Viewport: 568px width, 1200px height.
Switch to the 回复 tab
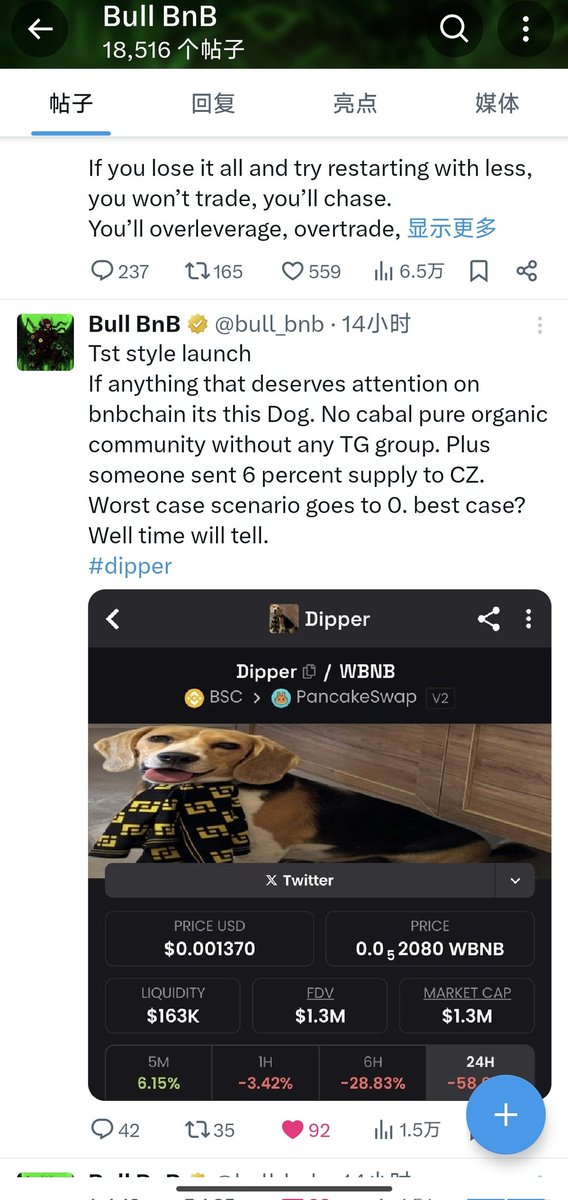click(213, 103)
